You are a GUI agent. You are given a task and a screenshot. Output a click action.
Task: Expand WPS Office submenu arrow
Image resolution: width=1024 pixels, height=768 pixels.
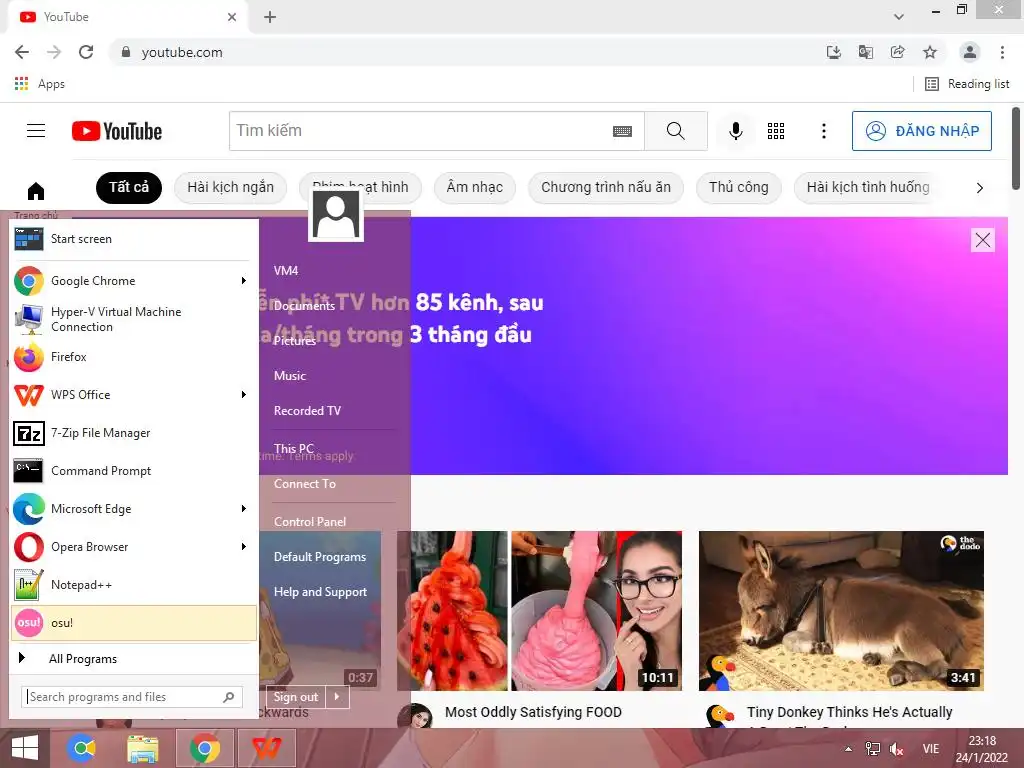(x=244, y=394)
